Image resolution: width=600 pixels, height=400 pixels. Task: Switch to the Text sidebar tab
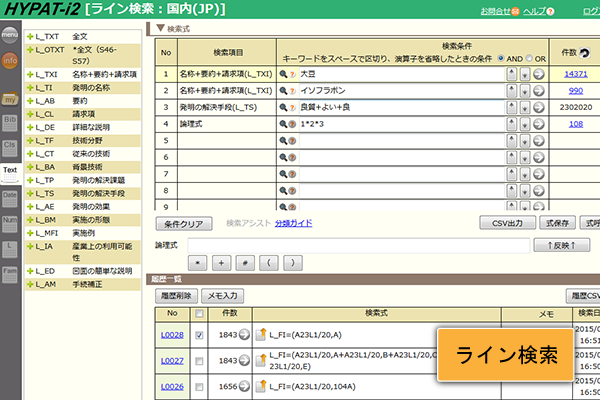point(10,170)
